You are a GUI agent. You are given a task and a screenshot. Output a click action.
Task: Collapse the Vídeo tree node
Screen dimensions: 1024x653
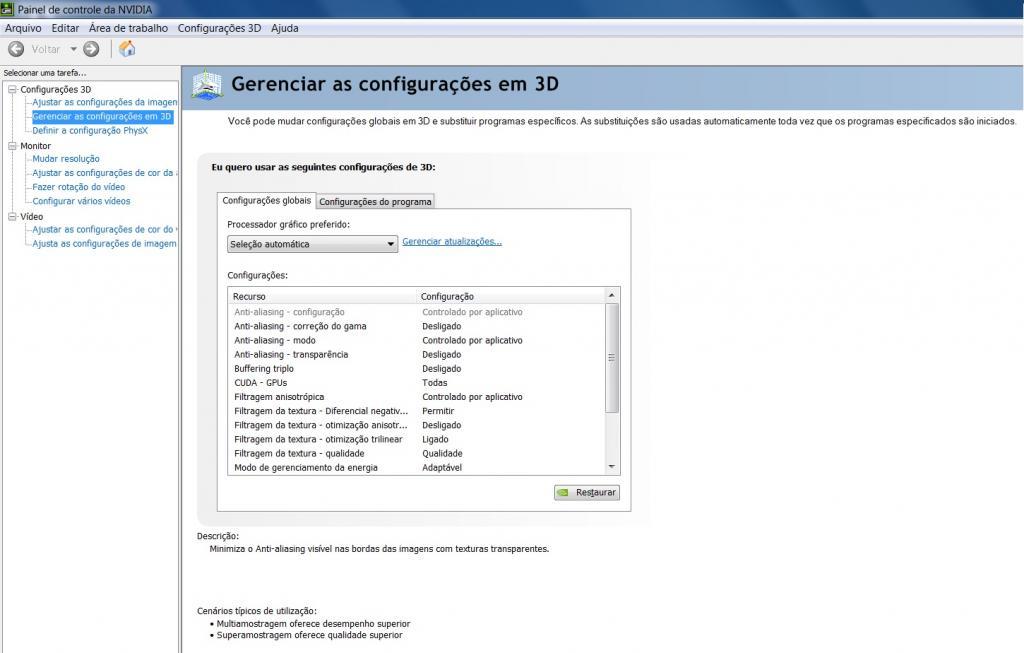pos(12,216)
